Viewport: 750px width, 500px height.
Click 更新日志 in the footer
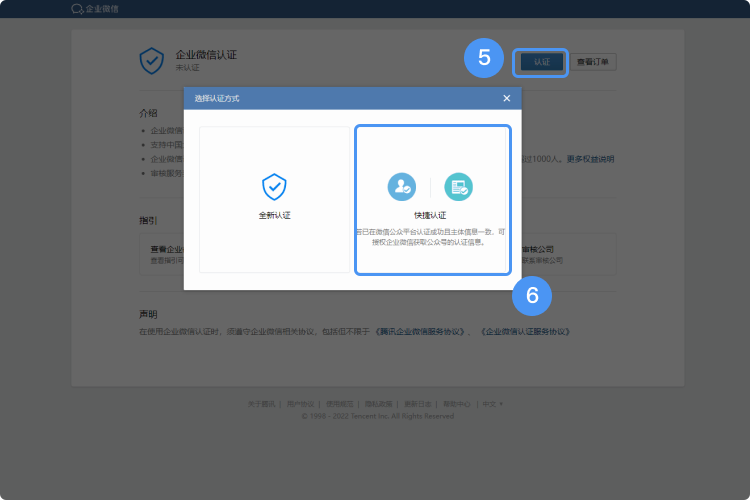(x=418, y=404)
